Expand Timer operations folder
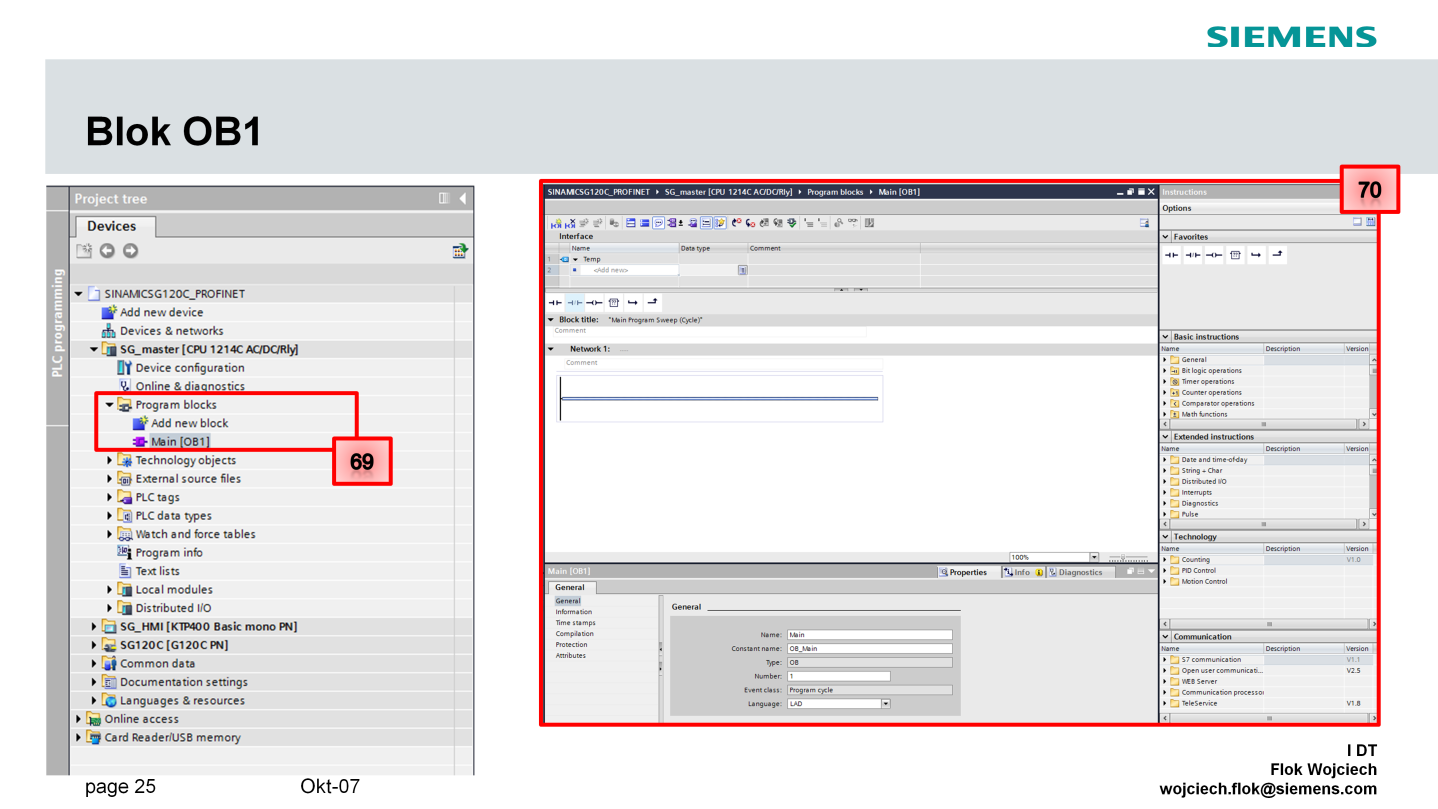The image size is (1438, 809). [1165, 382]
